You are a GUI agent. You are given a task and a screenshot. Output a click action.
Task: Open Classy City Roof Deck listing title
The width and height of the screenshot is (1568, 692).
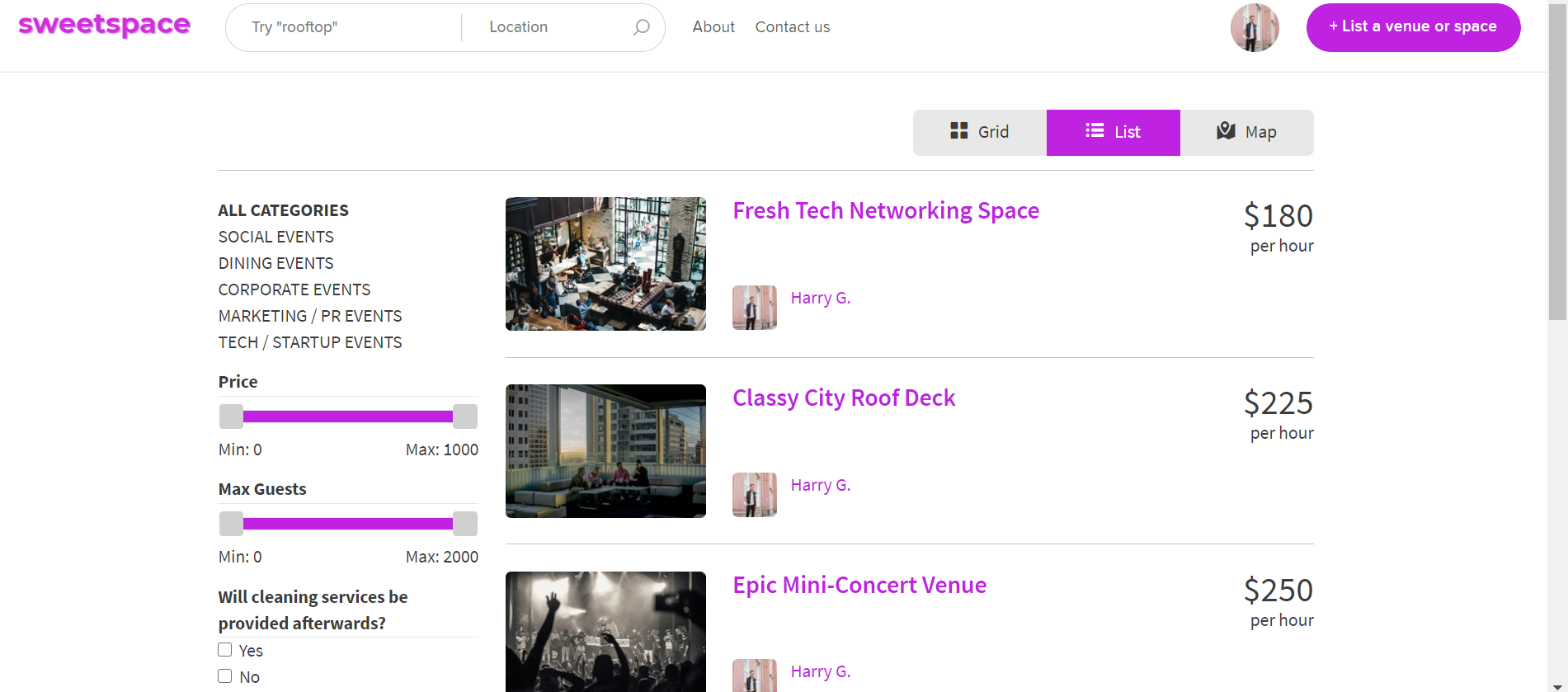click(844, 398)
